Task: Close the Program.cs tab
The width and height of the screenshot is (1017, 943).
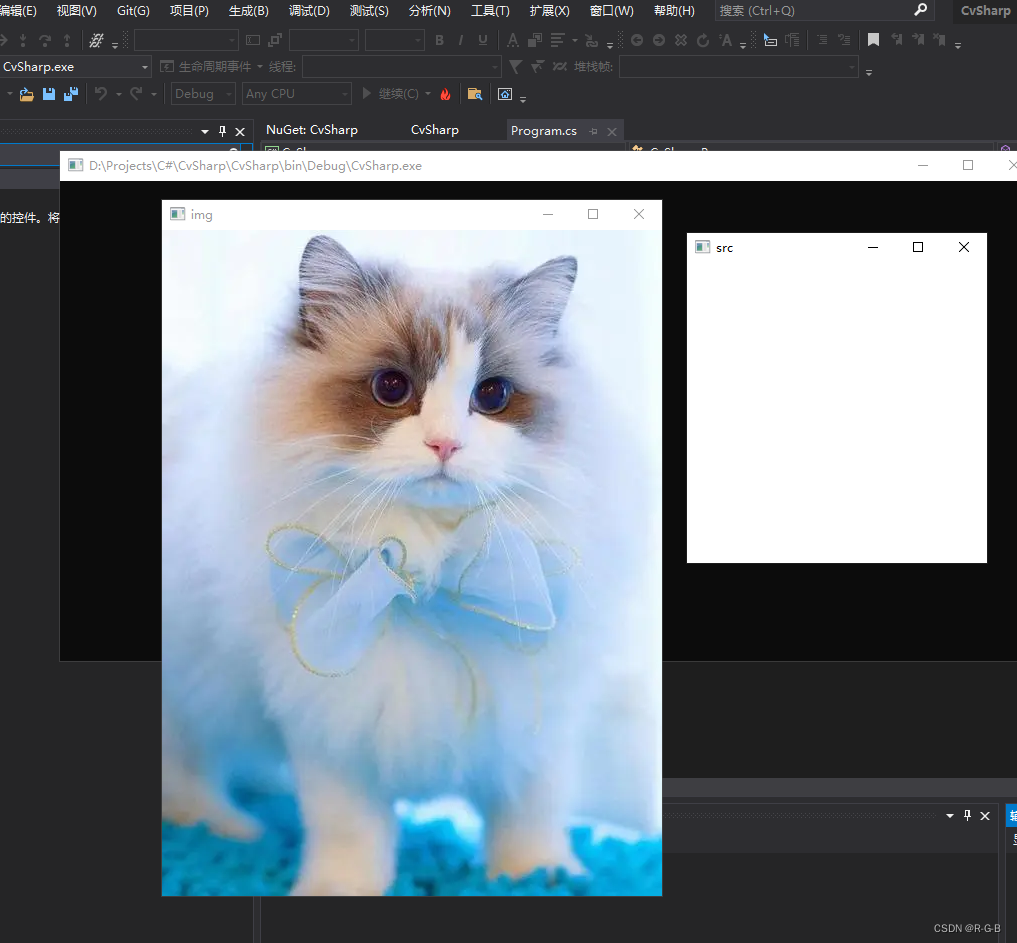Action: point(612,132)
